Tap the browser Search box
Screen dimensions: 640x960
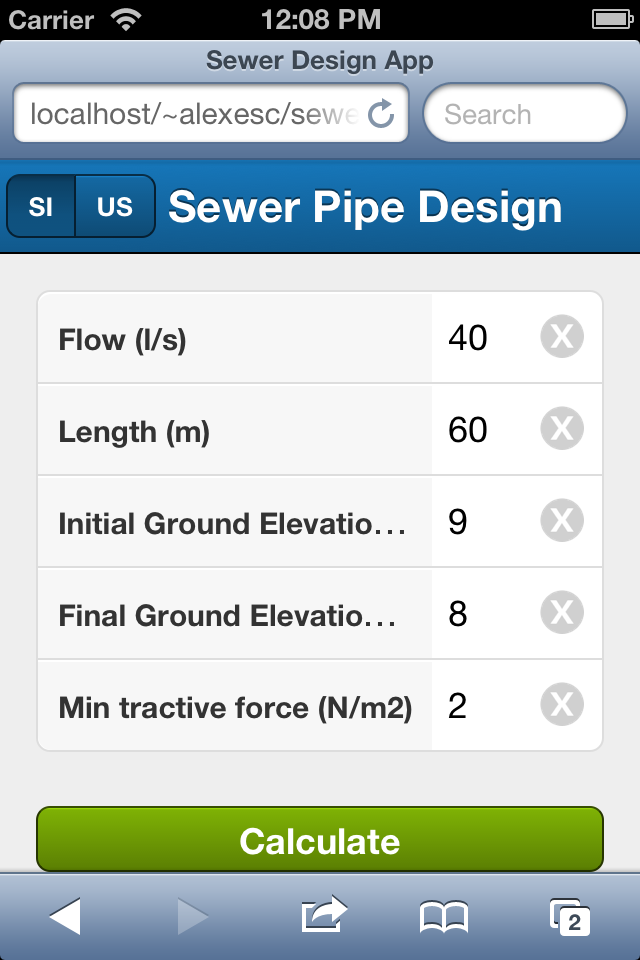(x=525, y=115)
